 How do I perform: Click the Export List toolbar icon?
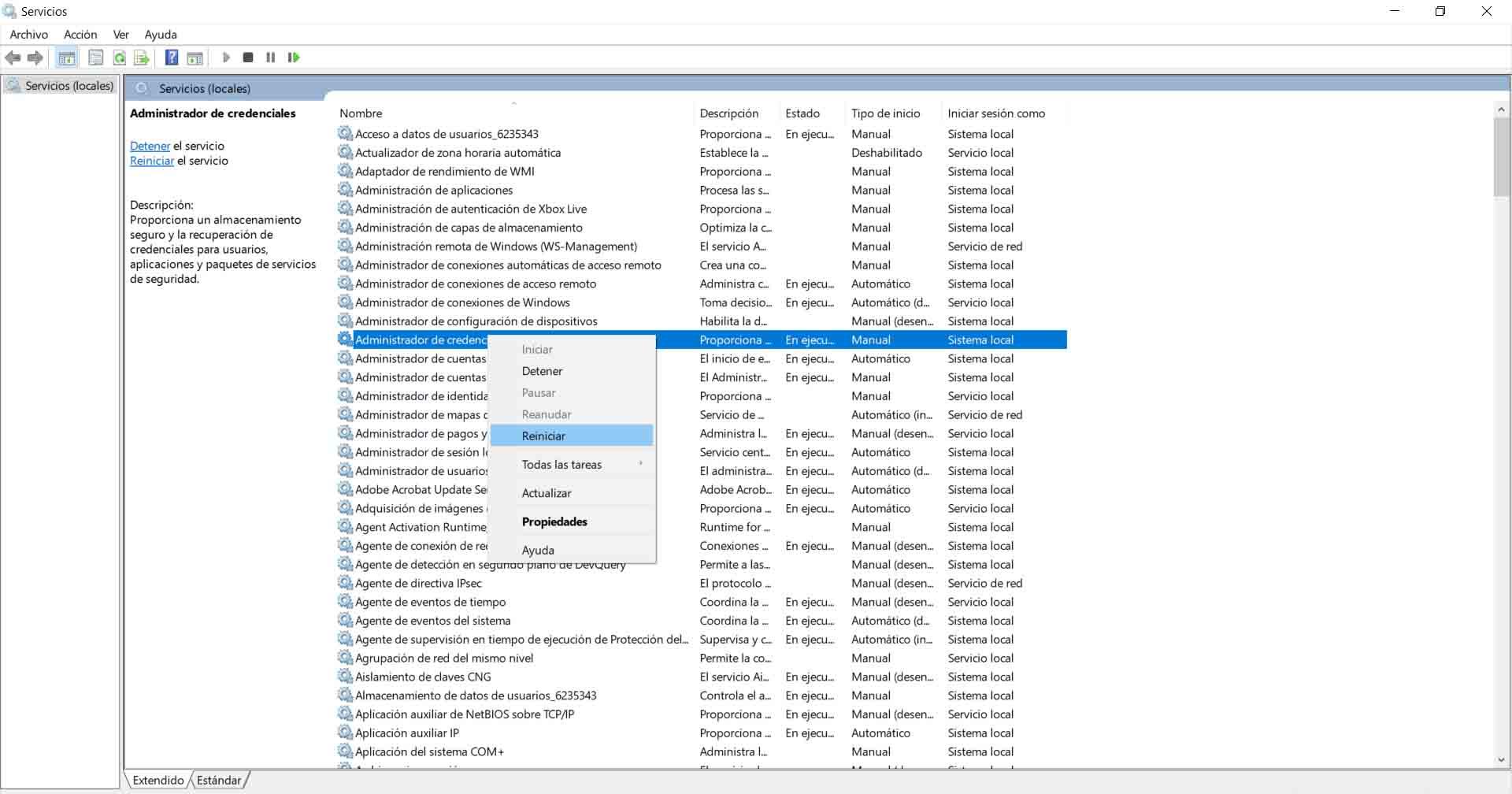[142, 58]
